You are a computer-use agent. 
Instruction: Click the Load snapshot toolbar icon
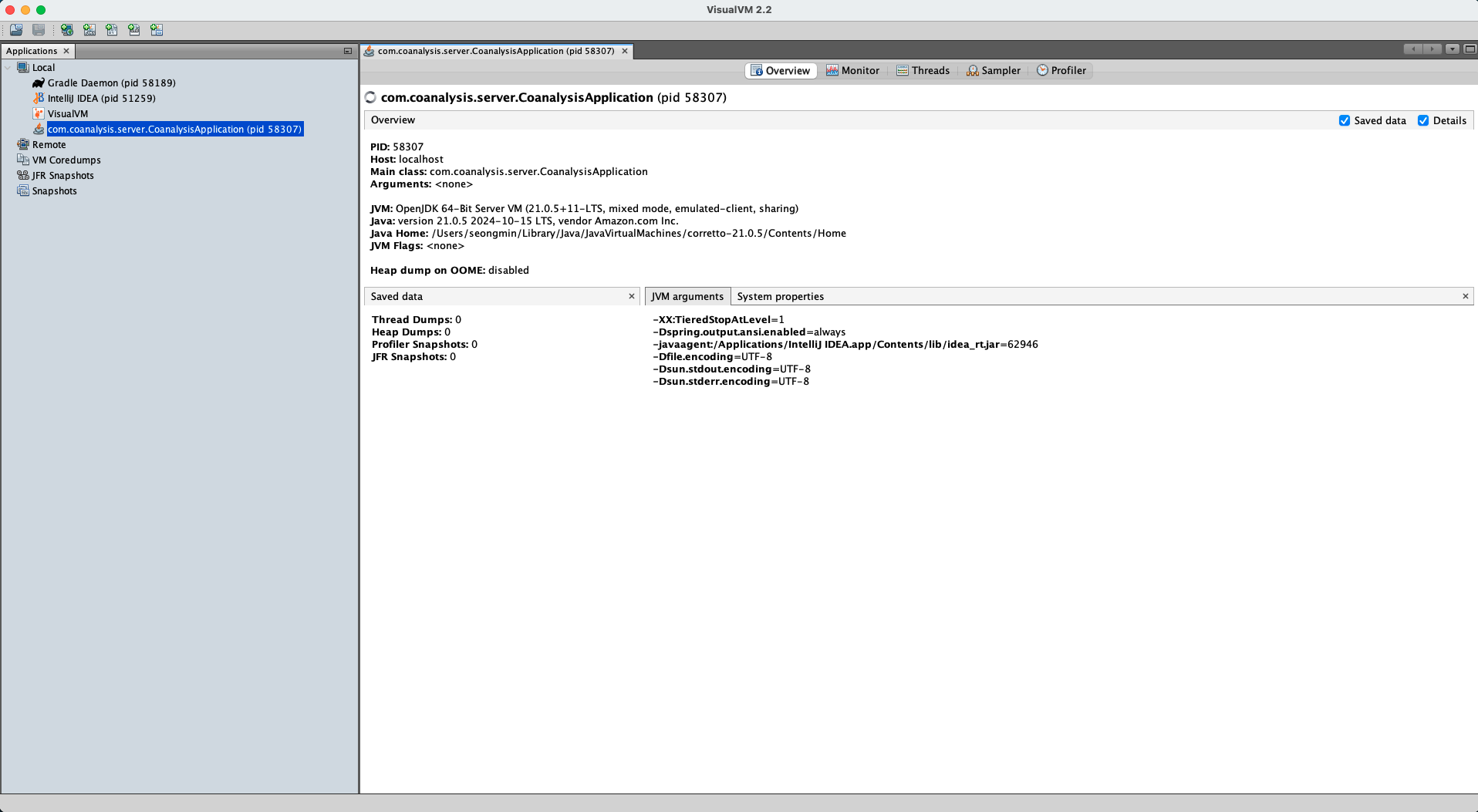click(16, 30)
